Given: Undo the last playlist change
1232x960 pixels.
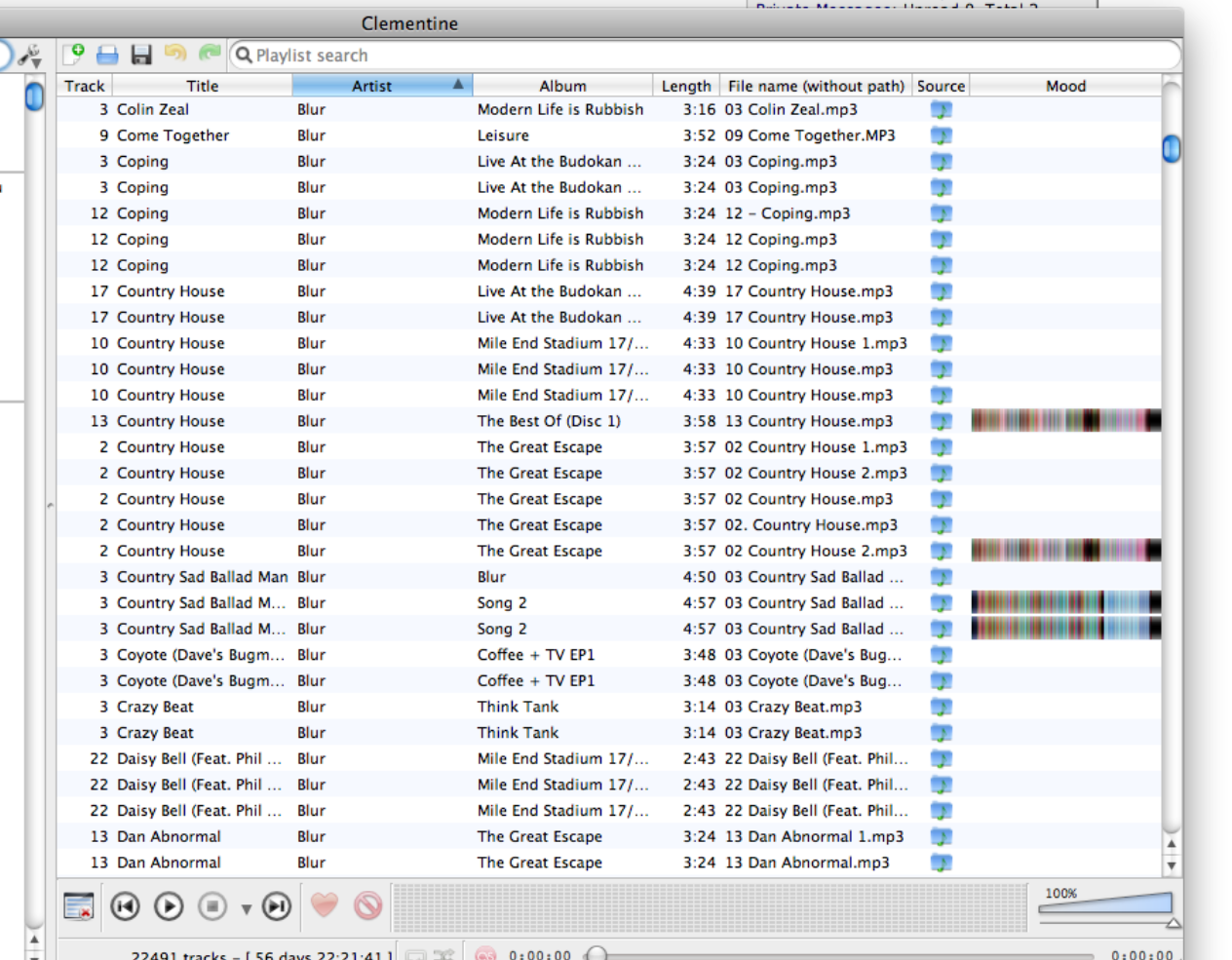Looking at the screenshot, I should (x=175, y=55).
